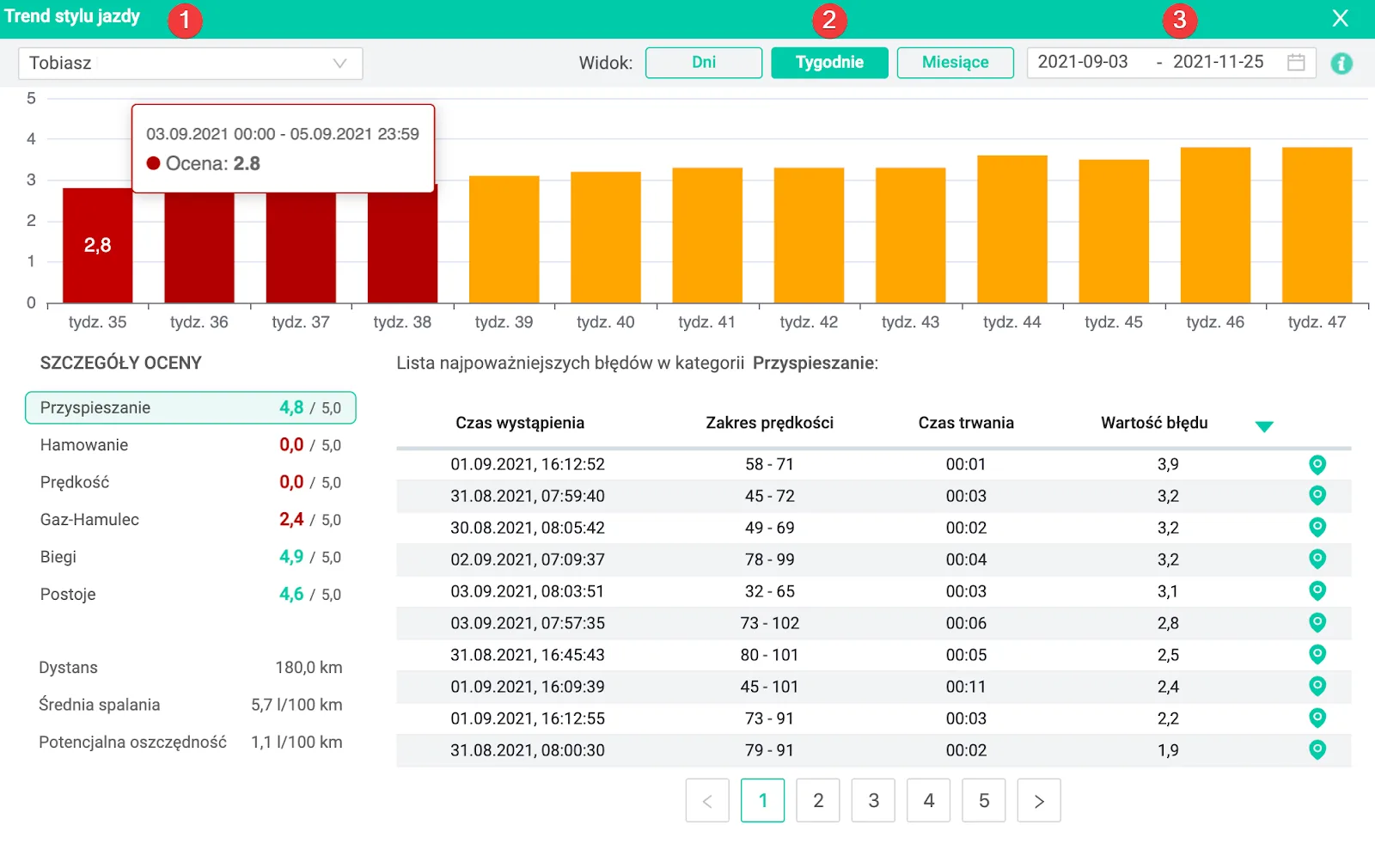Show map location for error 01.09.2021, 16:12:55
Screen dimensions: 1375x868
(1317, 718)
